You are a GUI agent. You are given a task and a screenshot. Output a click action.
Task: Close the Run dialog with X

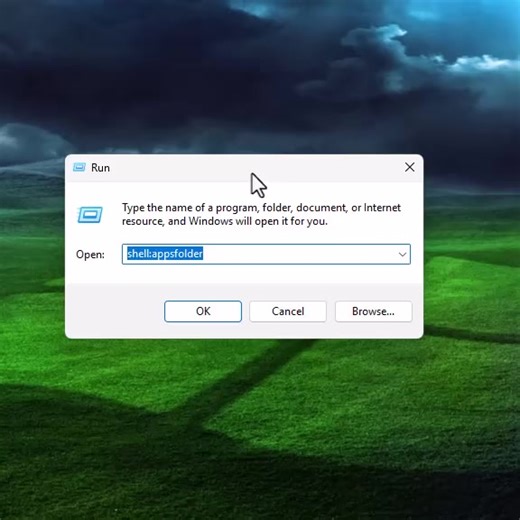pyautogui.click(x=410, y=167)
